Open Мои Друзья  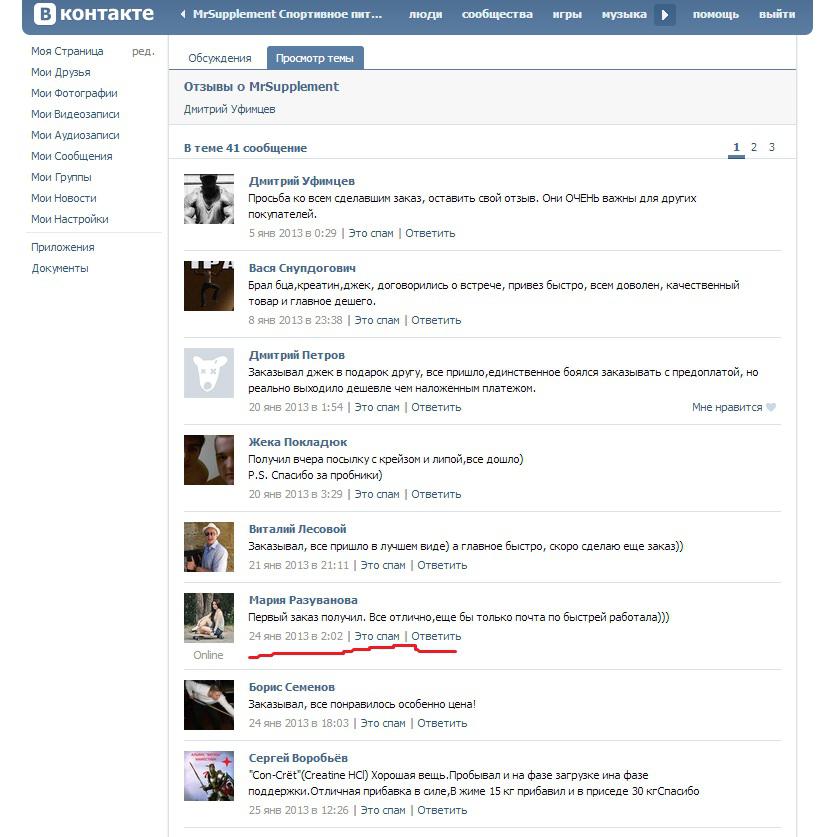[x=61, y=72]
